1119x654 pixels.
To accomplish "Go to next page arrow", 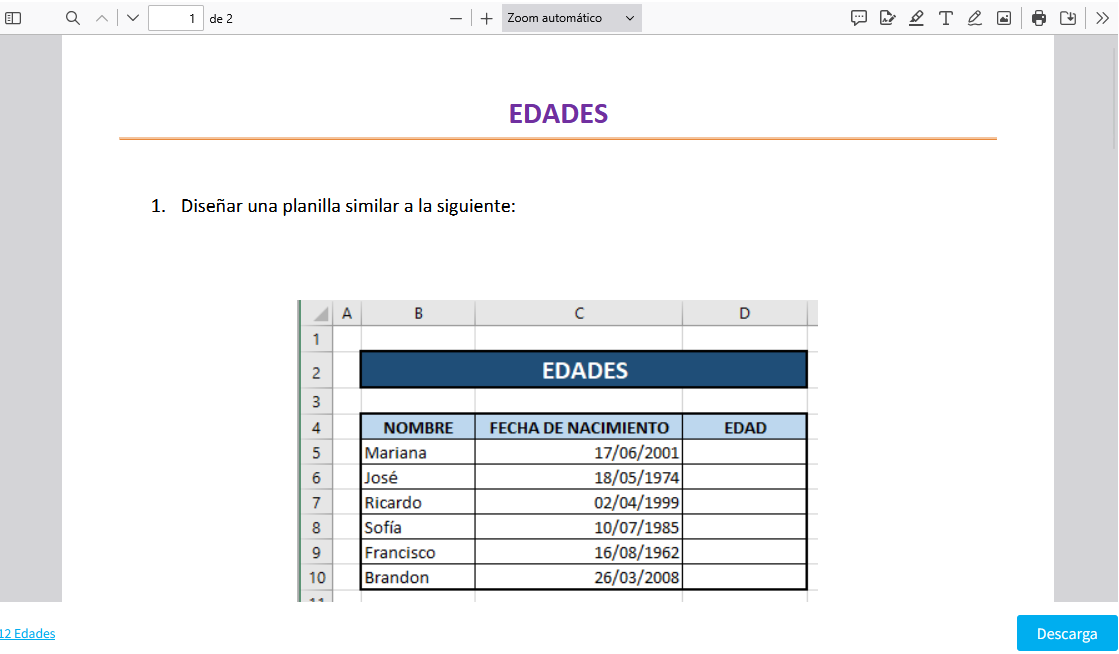I will click(x=133, y=18).
